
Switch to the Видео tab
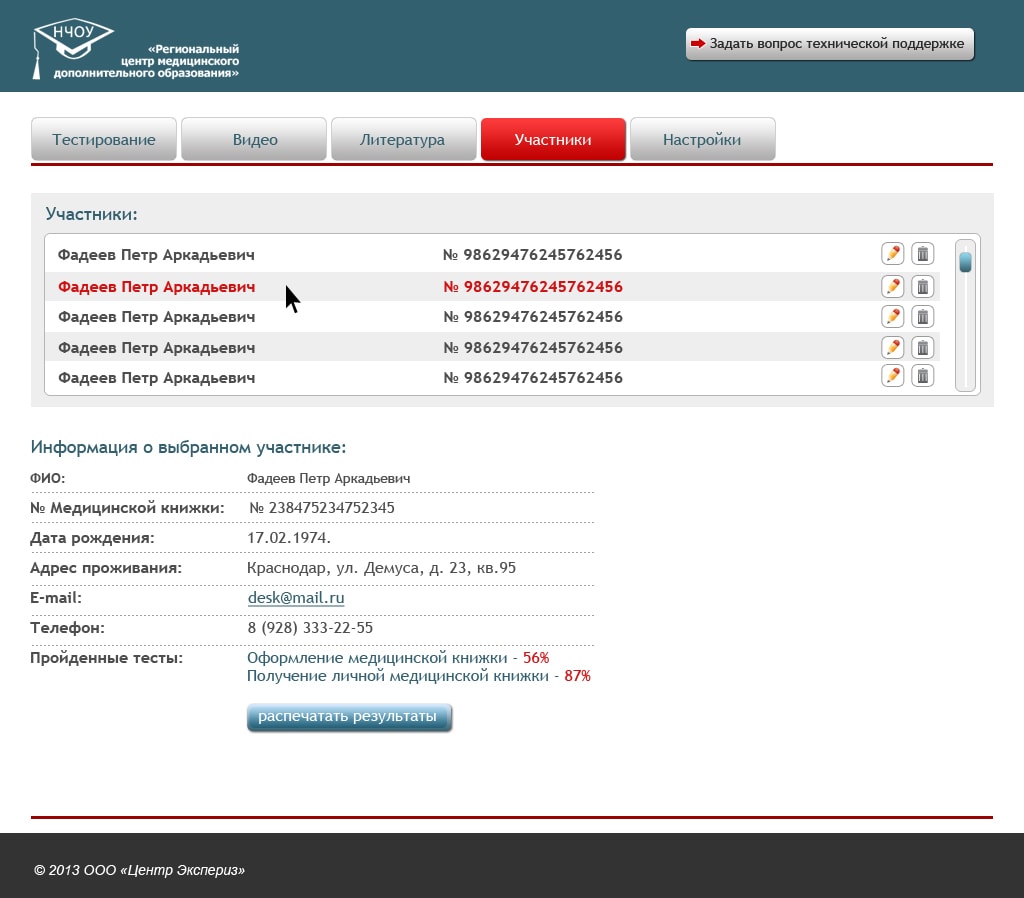[254, 139]
